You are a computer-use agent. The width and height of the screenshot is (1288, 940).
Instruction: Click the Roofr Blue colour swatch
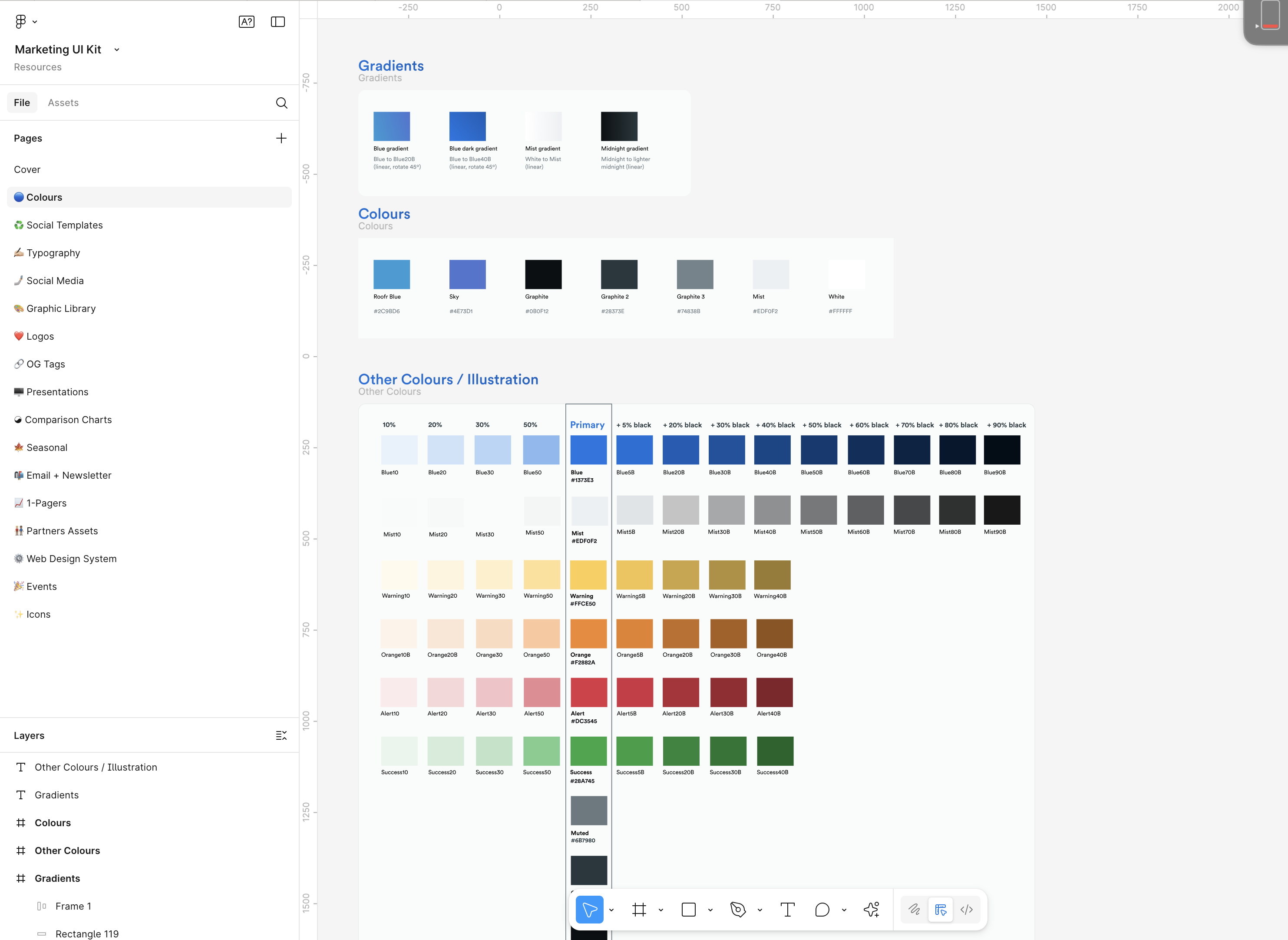(391, 274)
